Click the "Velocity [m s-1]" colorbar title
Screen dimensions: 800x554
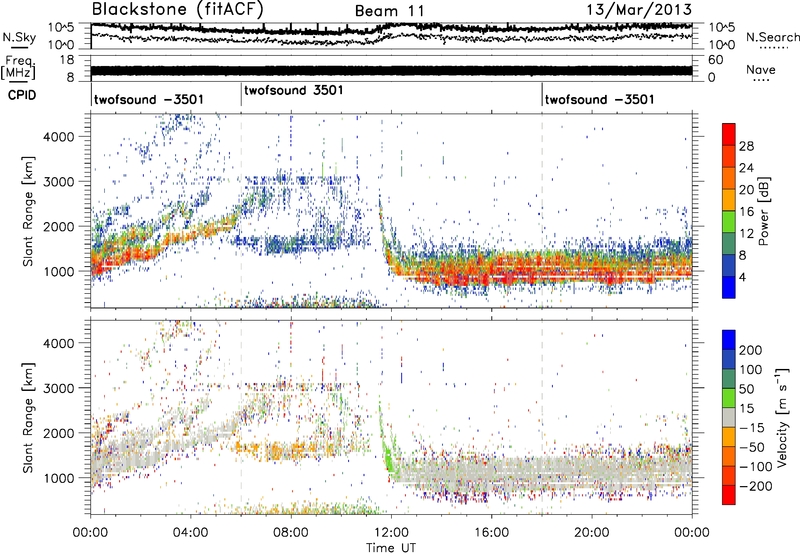782,417
